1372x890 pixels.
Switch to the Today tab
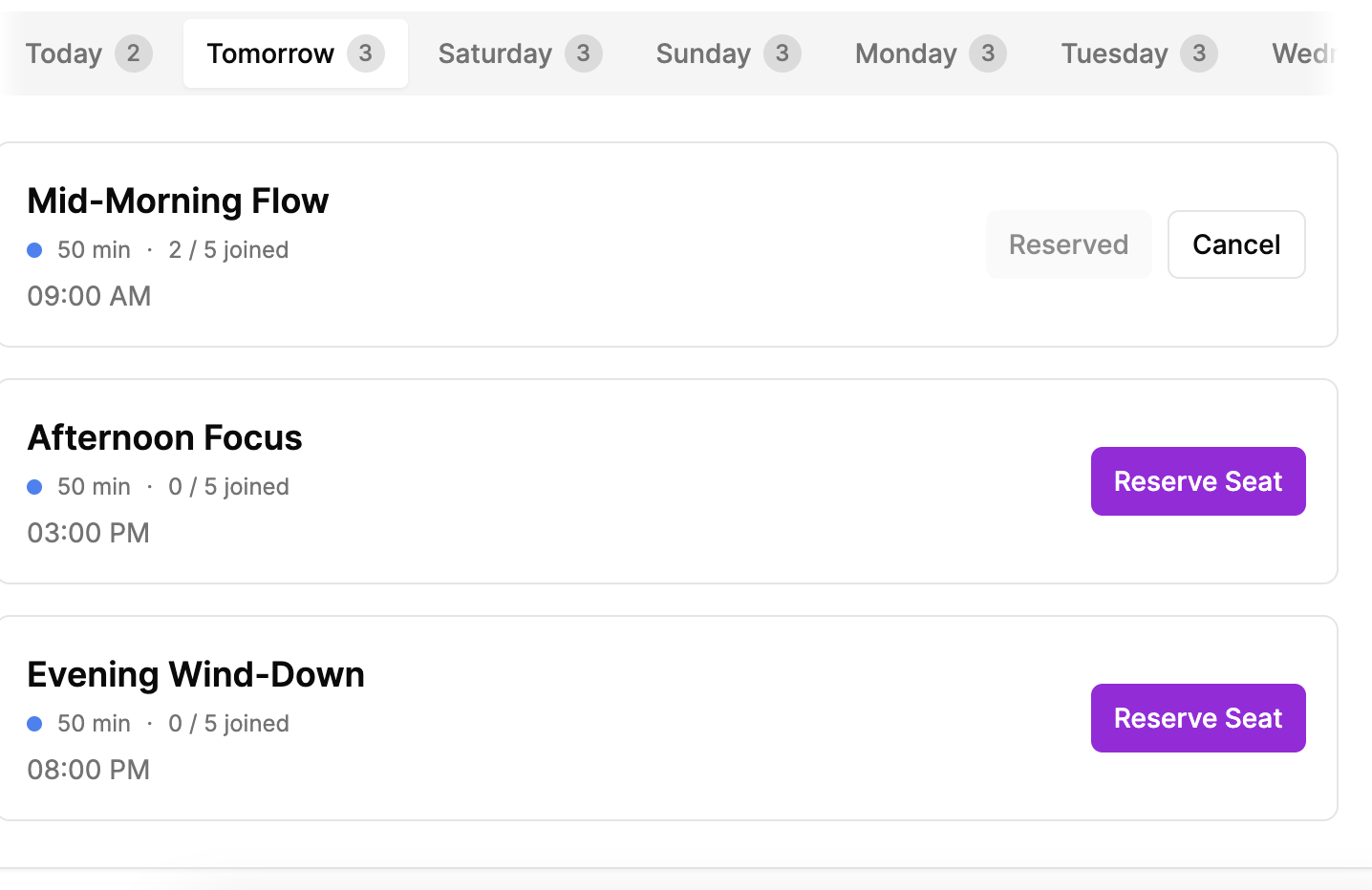coord(89,53)
